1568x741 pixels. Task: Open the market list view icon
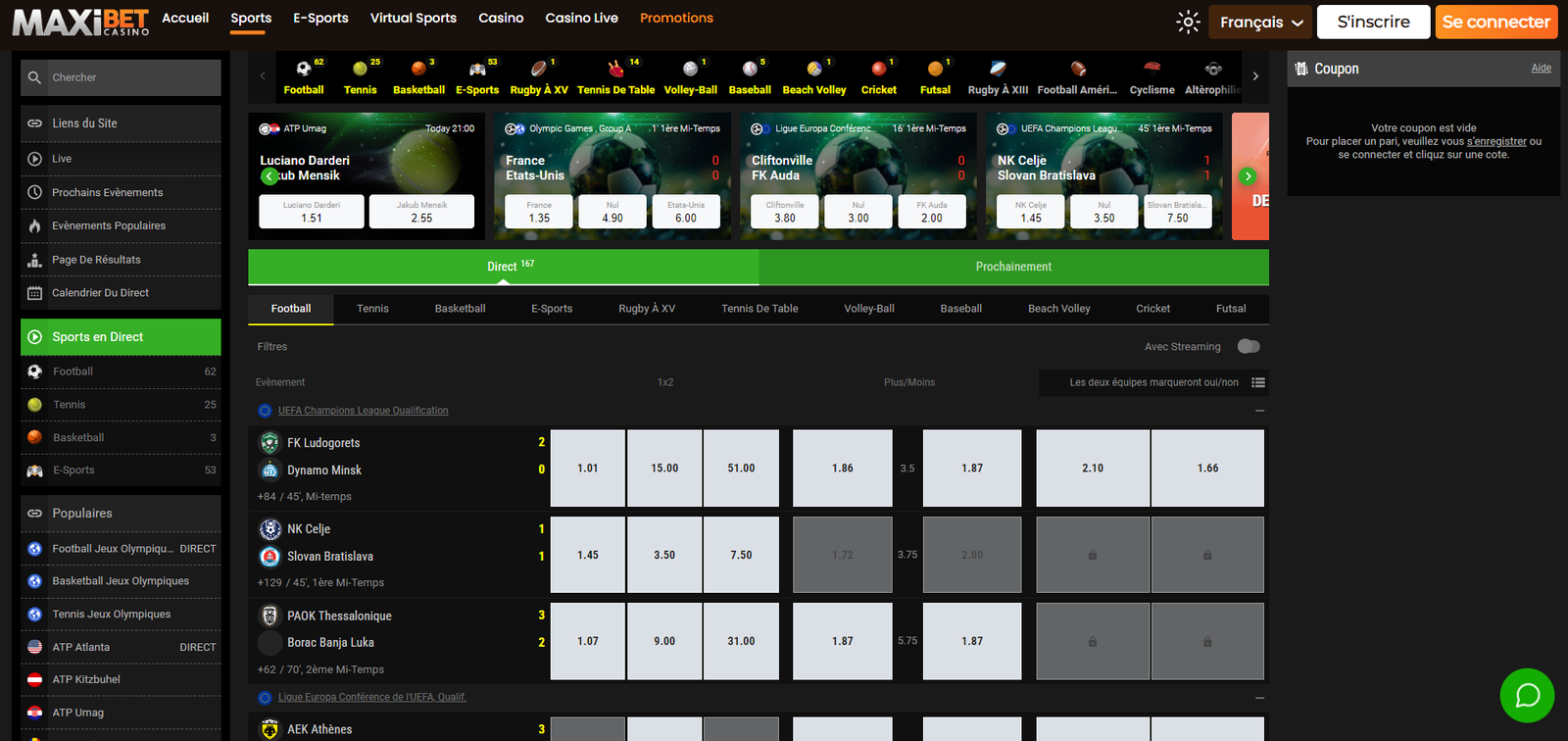coord(1258,382)
